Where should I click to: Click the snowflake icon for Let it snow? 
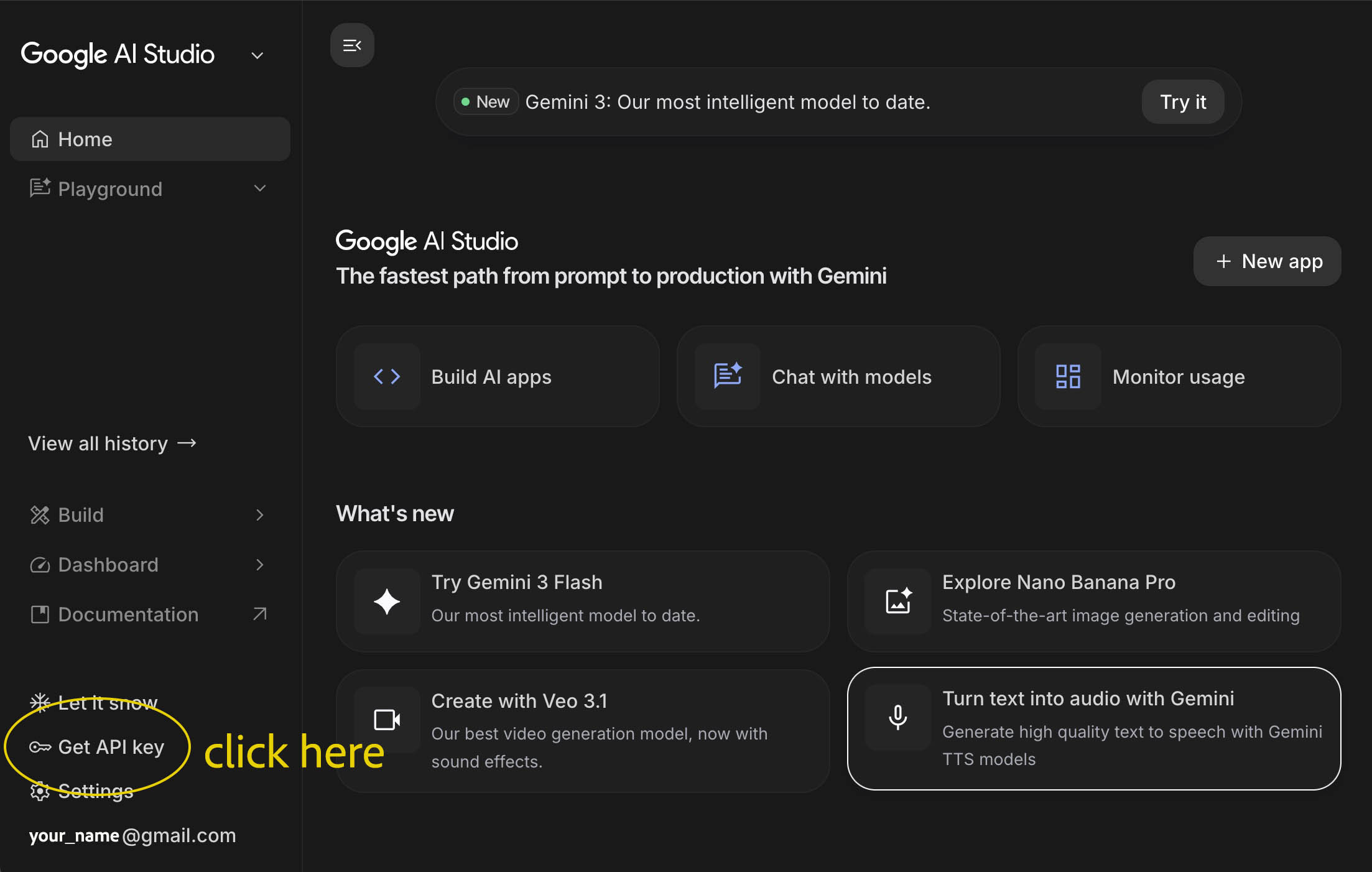40,702
